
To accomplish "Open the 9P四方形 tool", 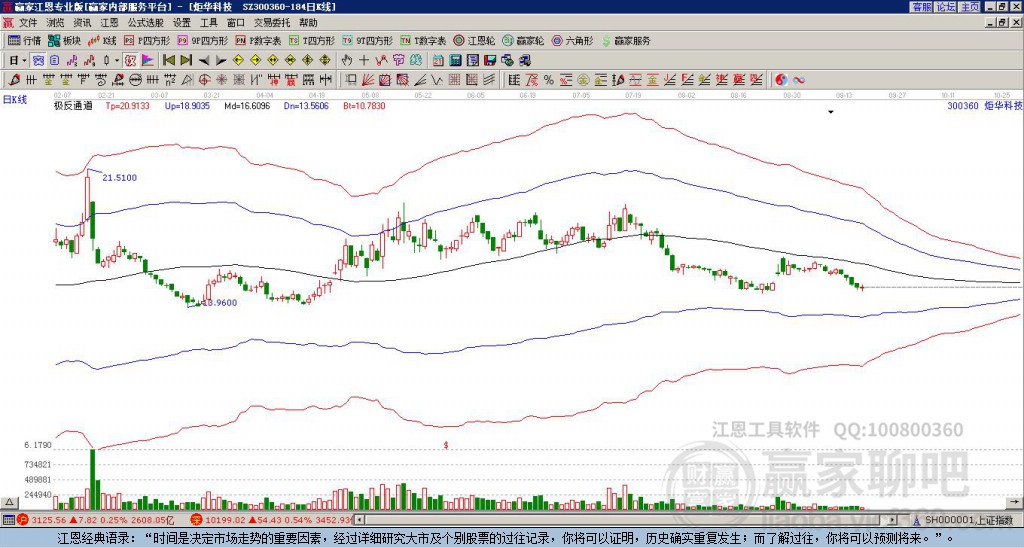I will click(202, 40).
